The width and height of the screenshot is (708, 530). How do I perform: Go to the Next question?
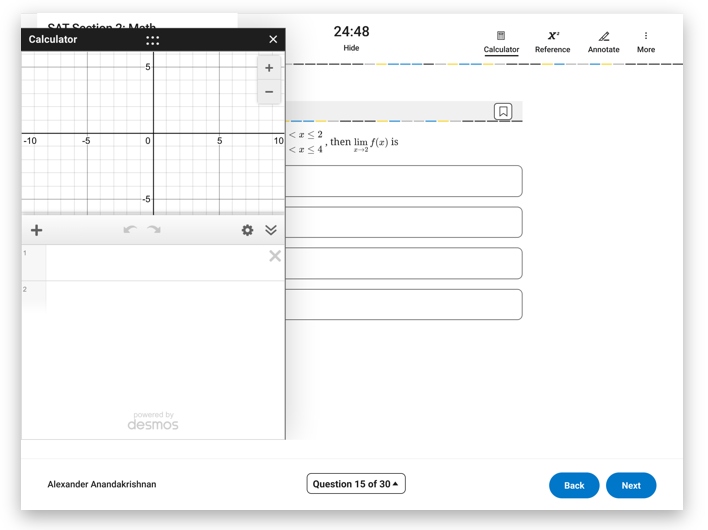631,485
